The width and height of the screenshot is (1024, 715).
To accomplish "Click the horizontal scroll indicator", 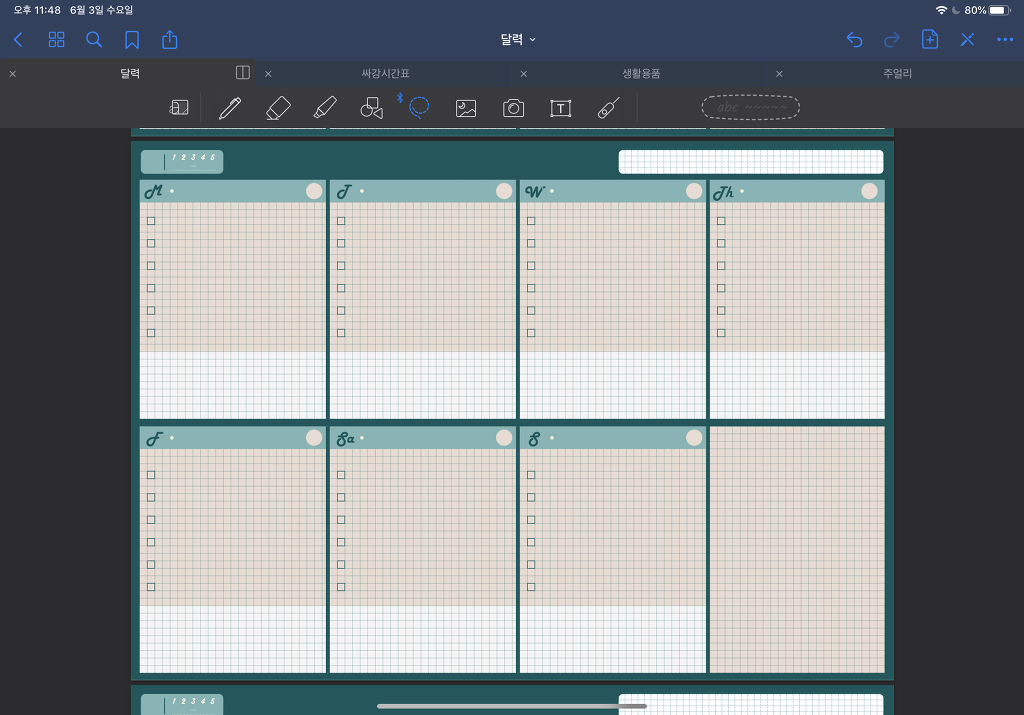I will tap(512, 706).
